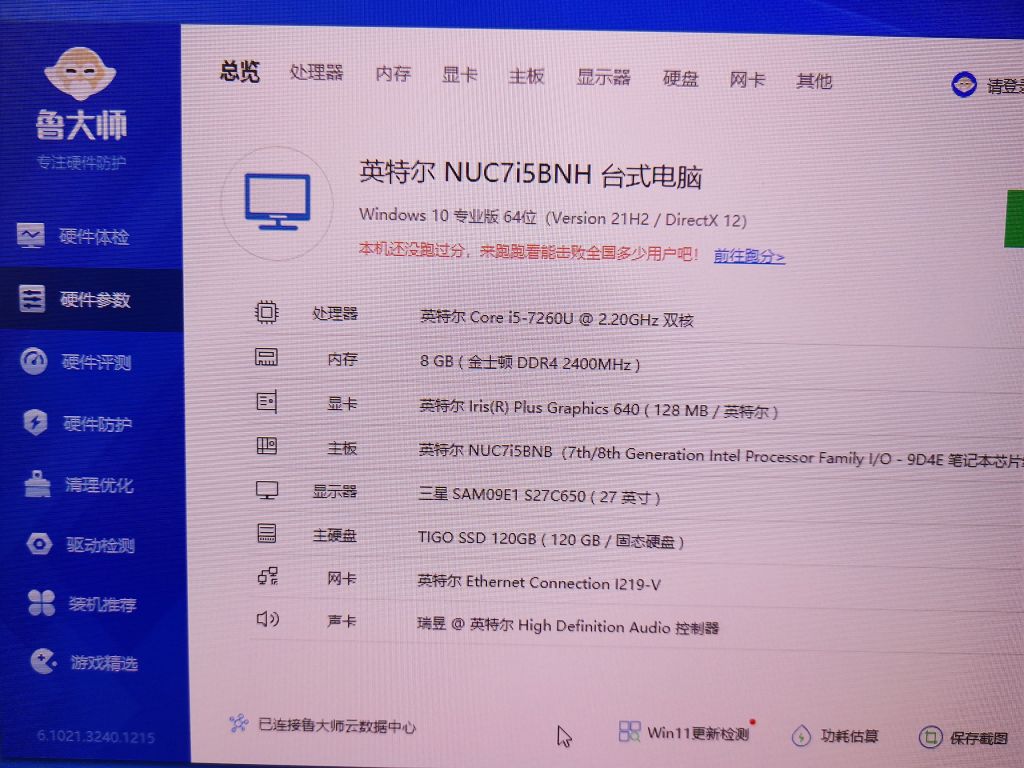Open the 硬件防护 shield icon
1024x768 pixels.
[35, 422]
